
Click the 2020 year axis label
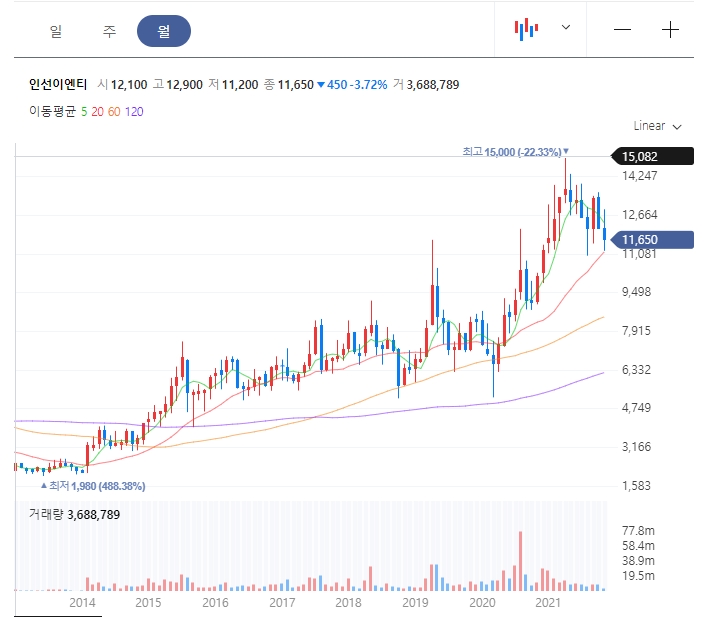tap(482, 603)
